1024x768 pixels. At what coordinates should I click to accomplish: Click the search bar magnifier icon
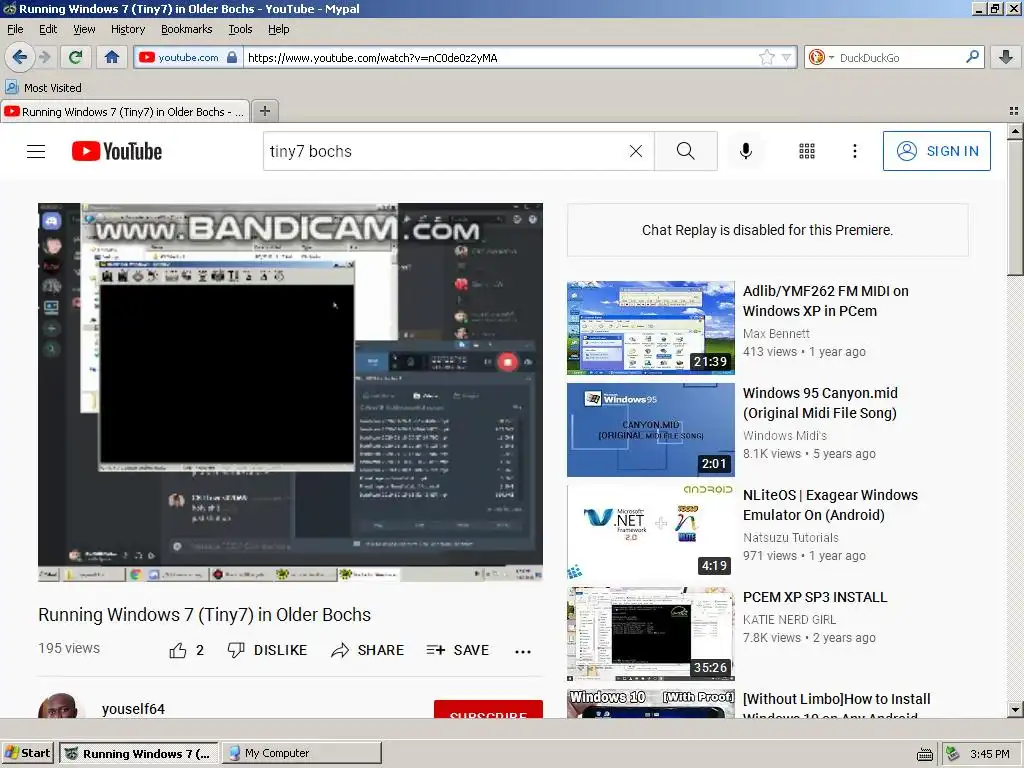coord(972,57)
